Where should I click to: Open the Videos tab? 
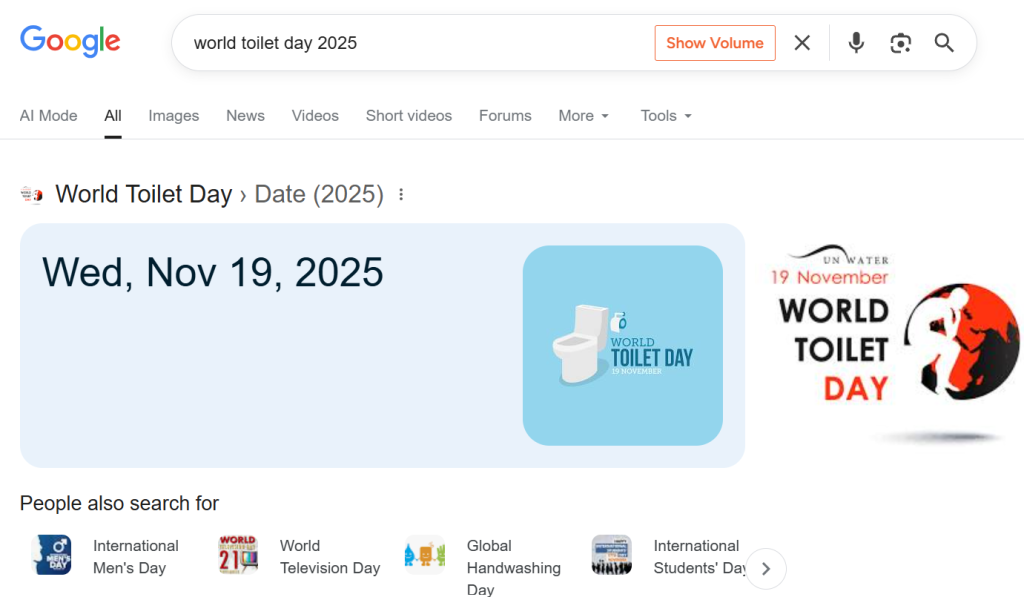(315, 116)
